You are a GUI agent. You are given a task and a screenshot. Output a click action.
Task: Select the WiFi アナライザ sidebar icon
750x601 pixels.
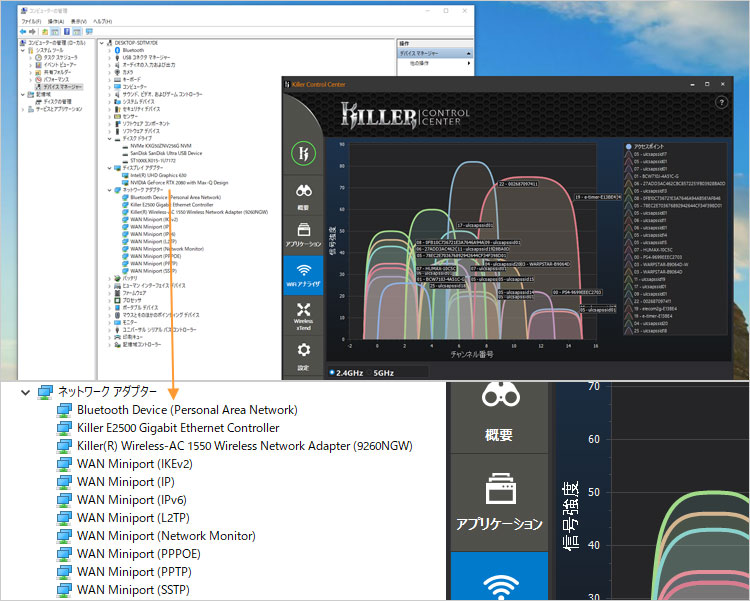(x=304, y=276)
